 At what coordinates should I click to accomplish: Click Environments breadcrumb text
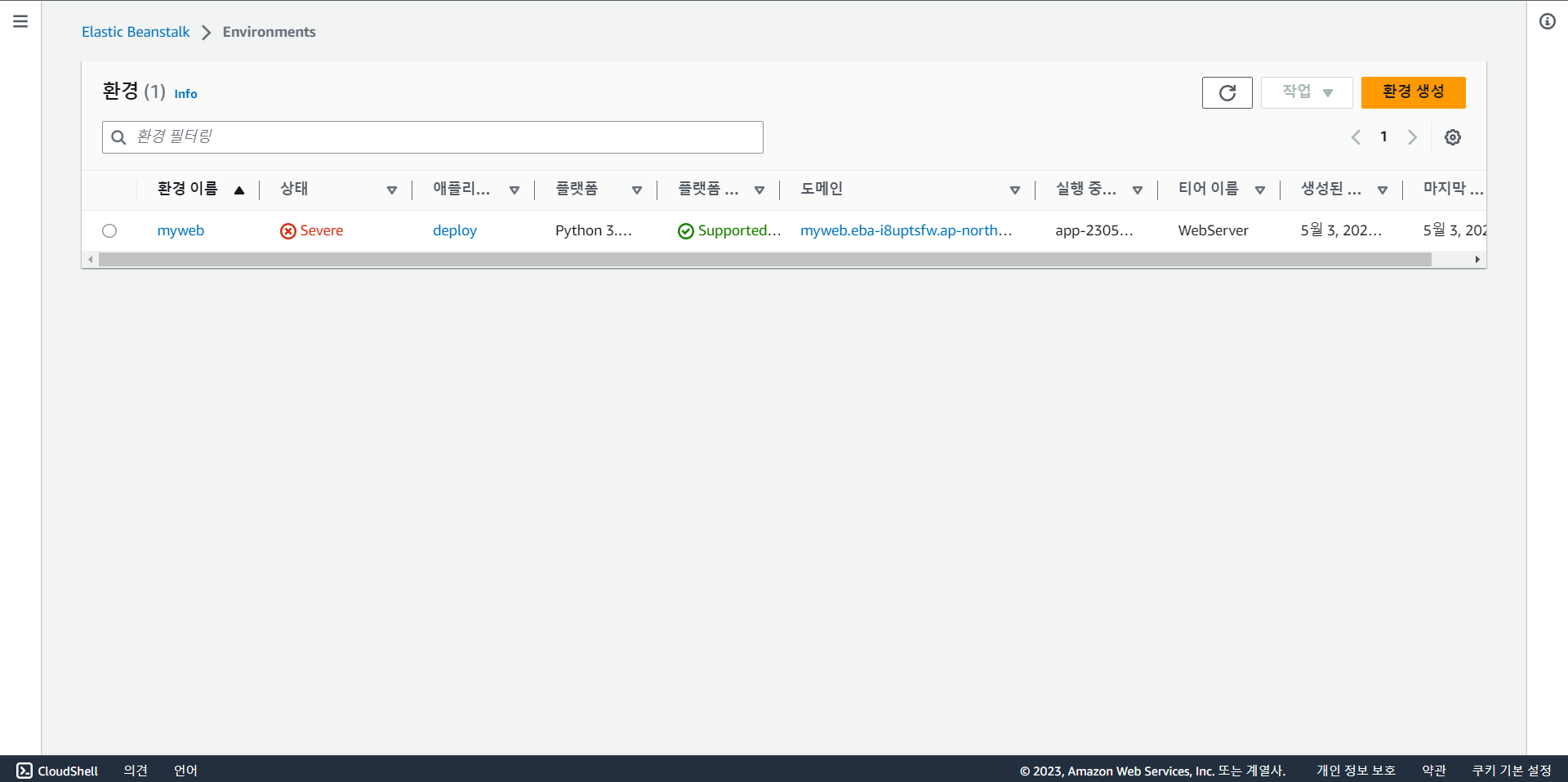[269, 32]
